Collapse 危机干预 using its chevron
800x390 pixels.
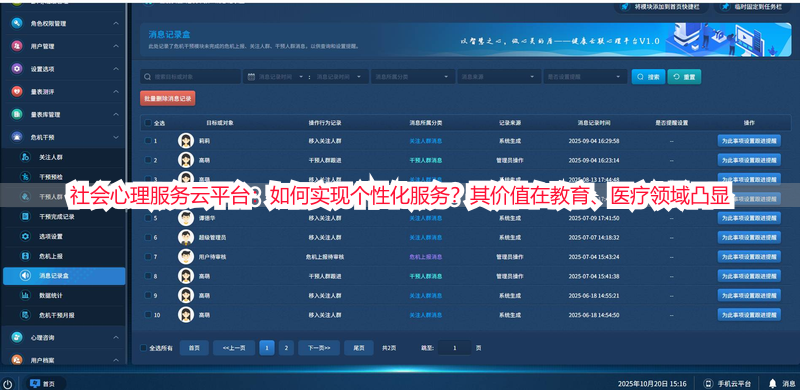tap(116, 137)
